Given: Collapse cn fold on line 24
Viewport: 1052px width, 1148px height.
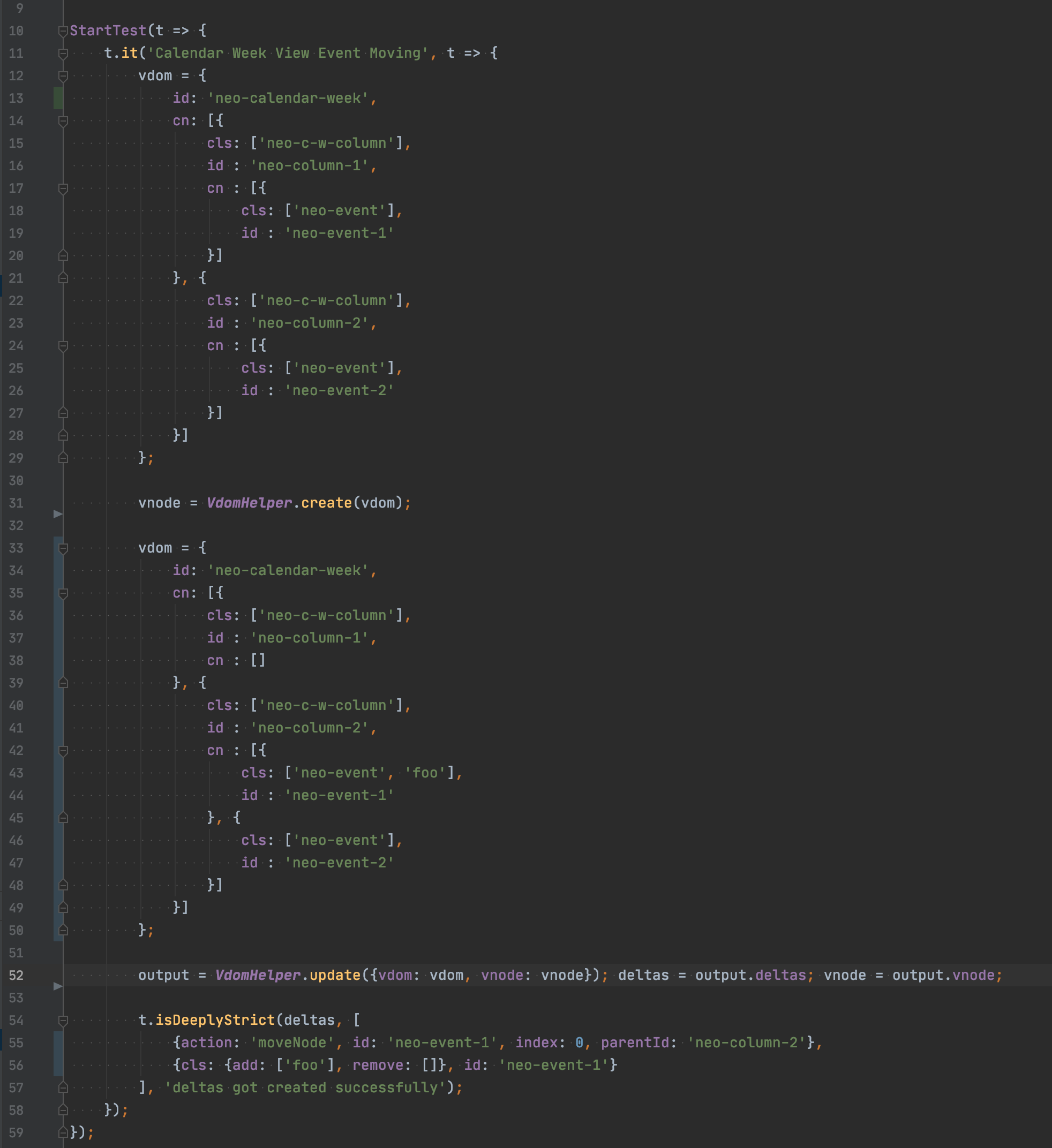Looking at the screenshot, I should click(x=63, y=346).
